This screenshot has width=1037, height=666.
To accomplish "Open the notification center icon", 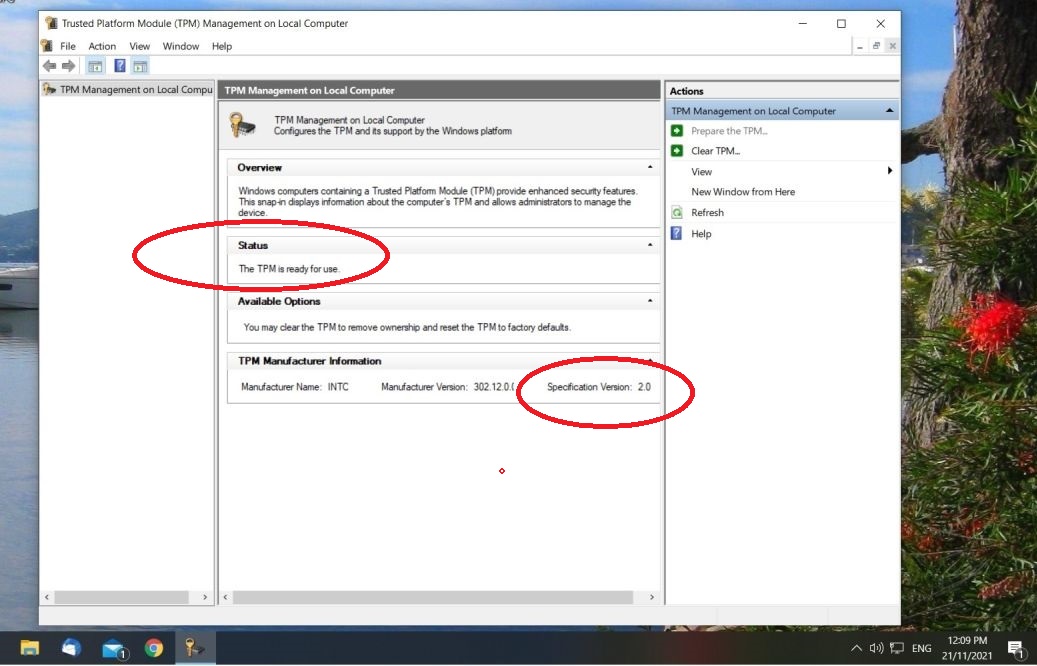I will (x=1016, y=649).
